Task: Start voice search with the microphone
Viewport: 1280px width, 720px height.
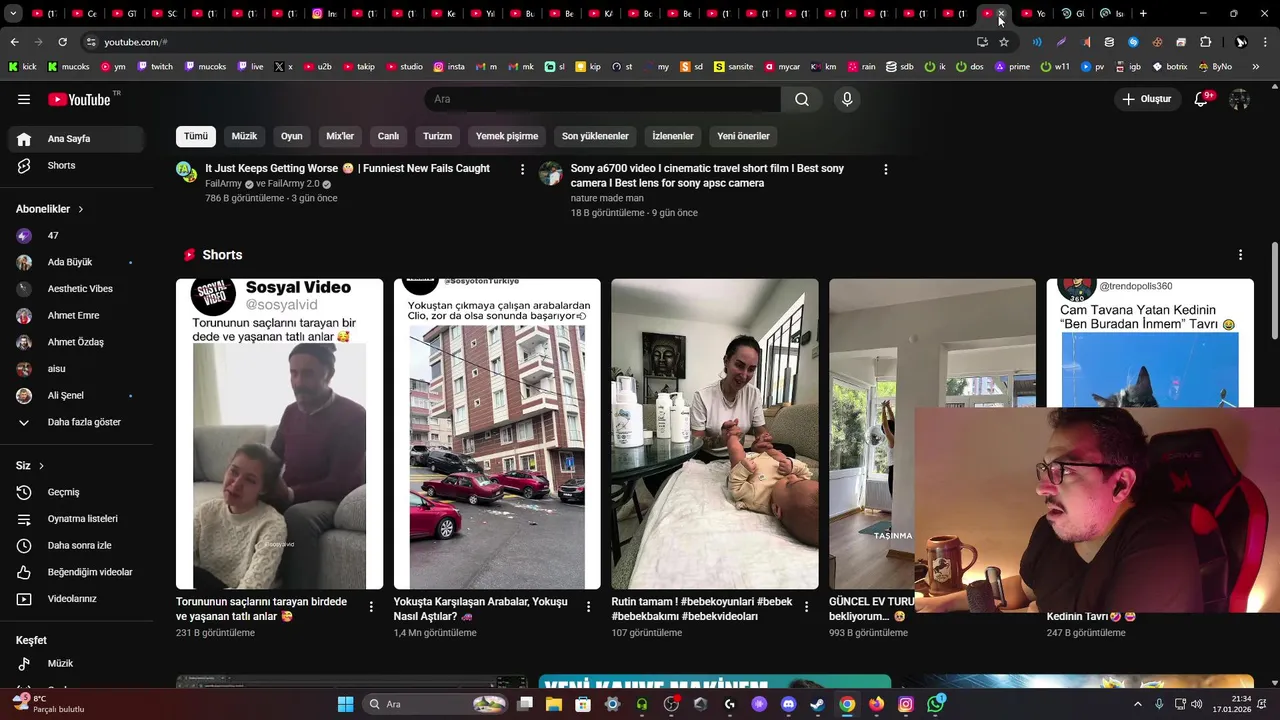Action: click(x=847, y=99)
